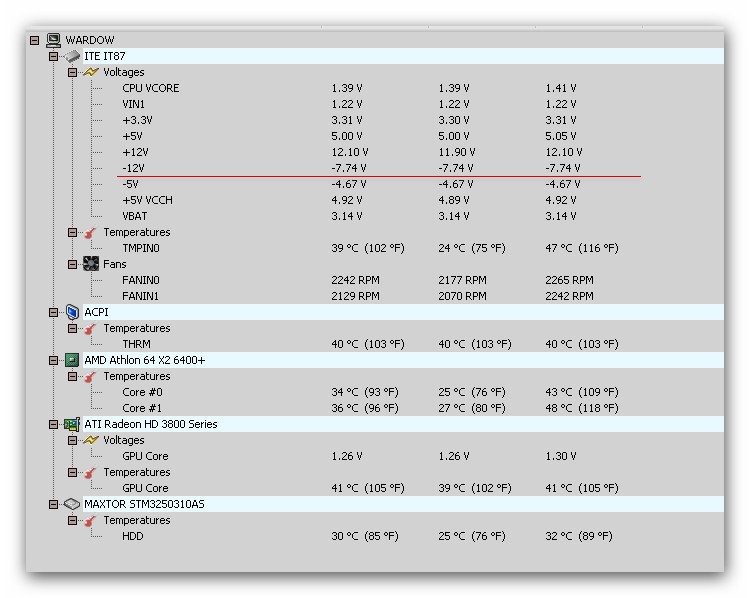This screenshot has height=598, width=750.
Task: Select the Core #1 row label
Action: click(x=142, y=409)
